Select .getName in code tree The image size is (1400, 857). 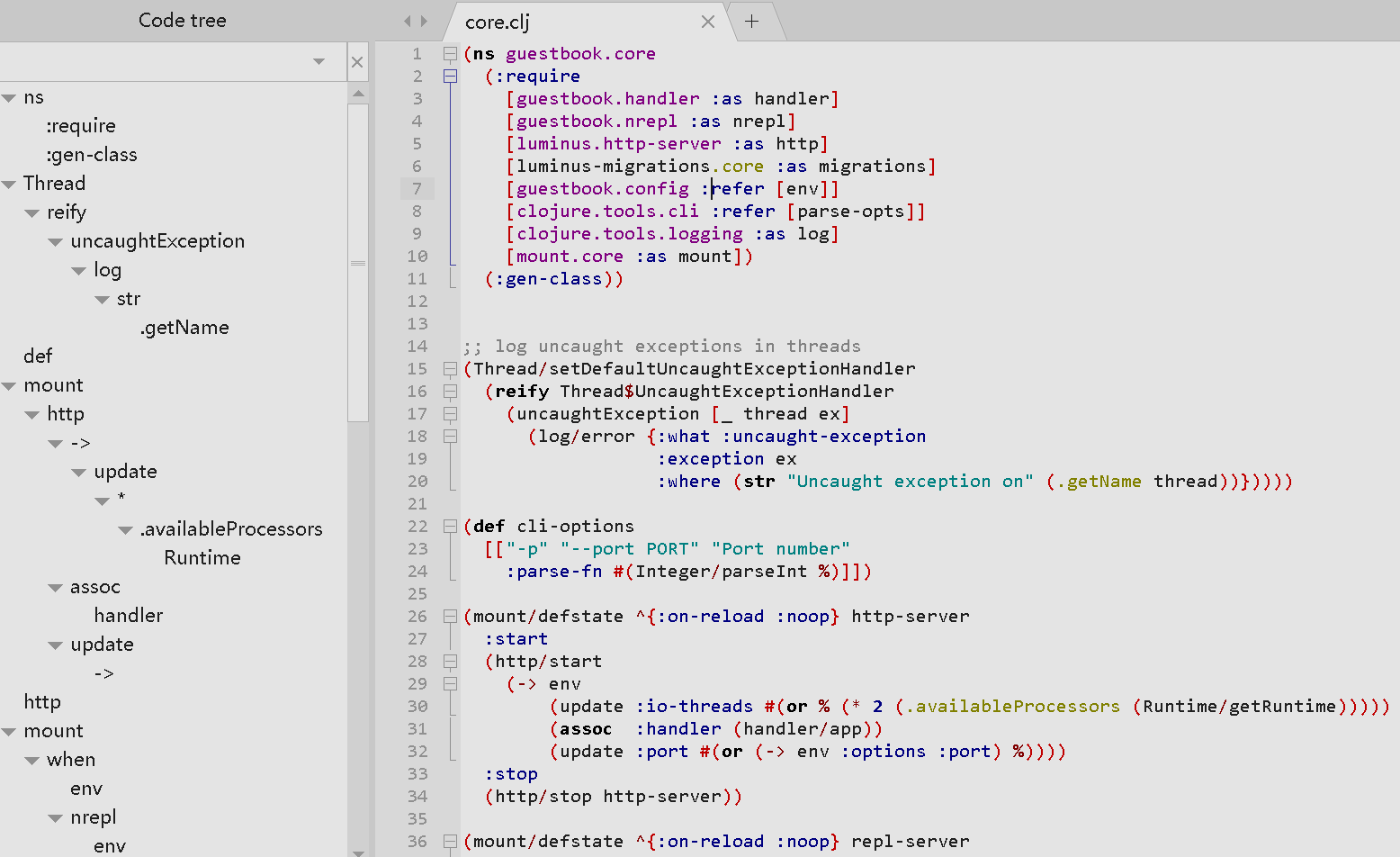point(184,328)
